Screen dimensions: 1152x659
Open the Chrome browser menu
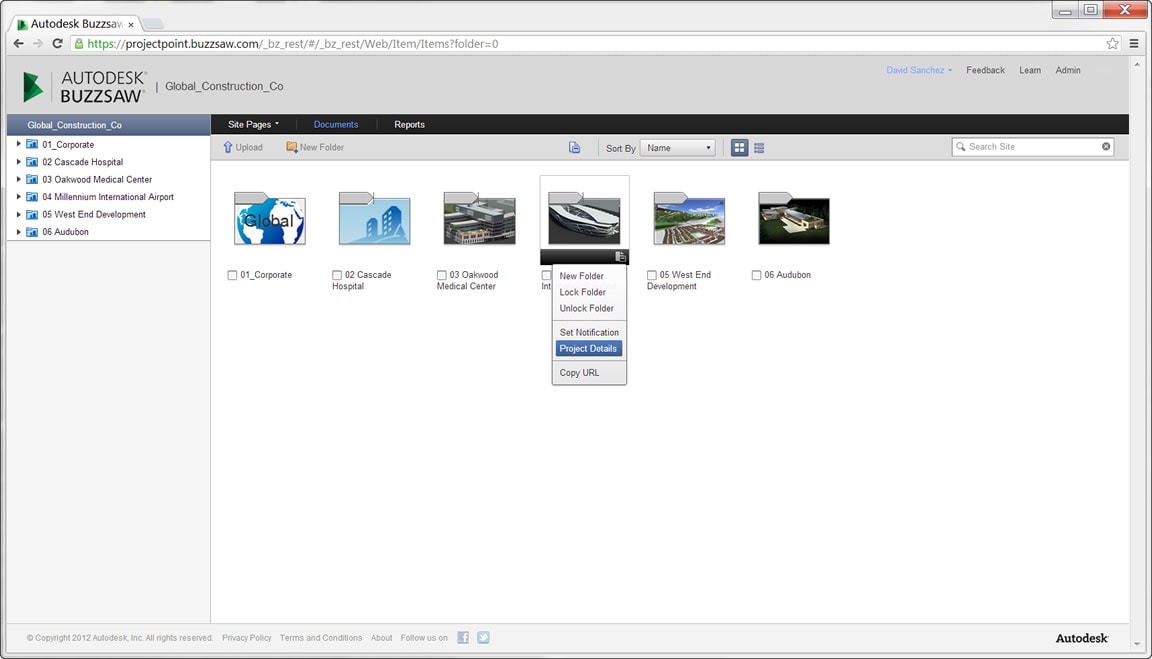(1134, 43)
